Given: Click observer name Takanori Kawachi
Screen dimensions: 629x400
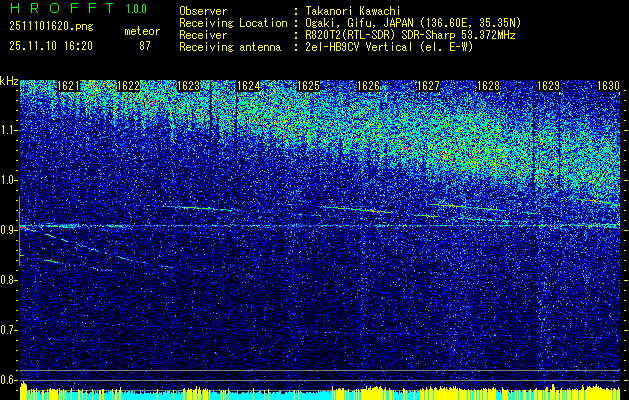Looking at the screenshot, I should pos(353,11).
